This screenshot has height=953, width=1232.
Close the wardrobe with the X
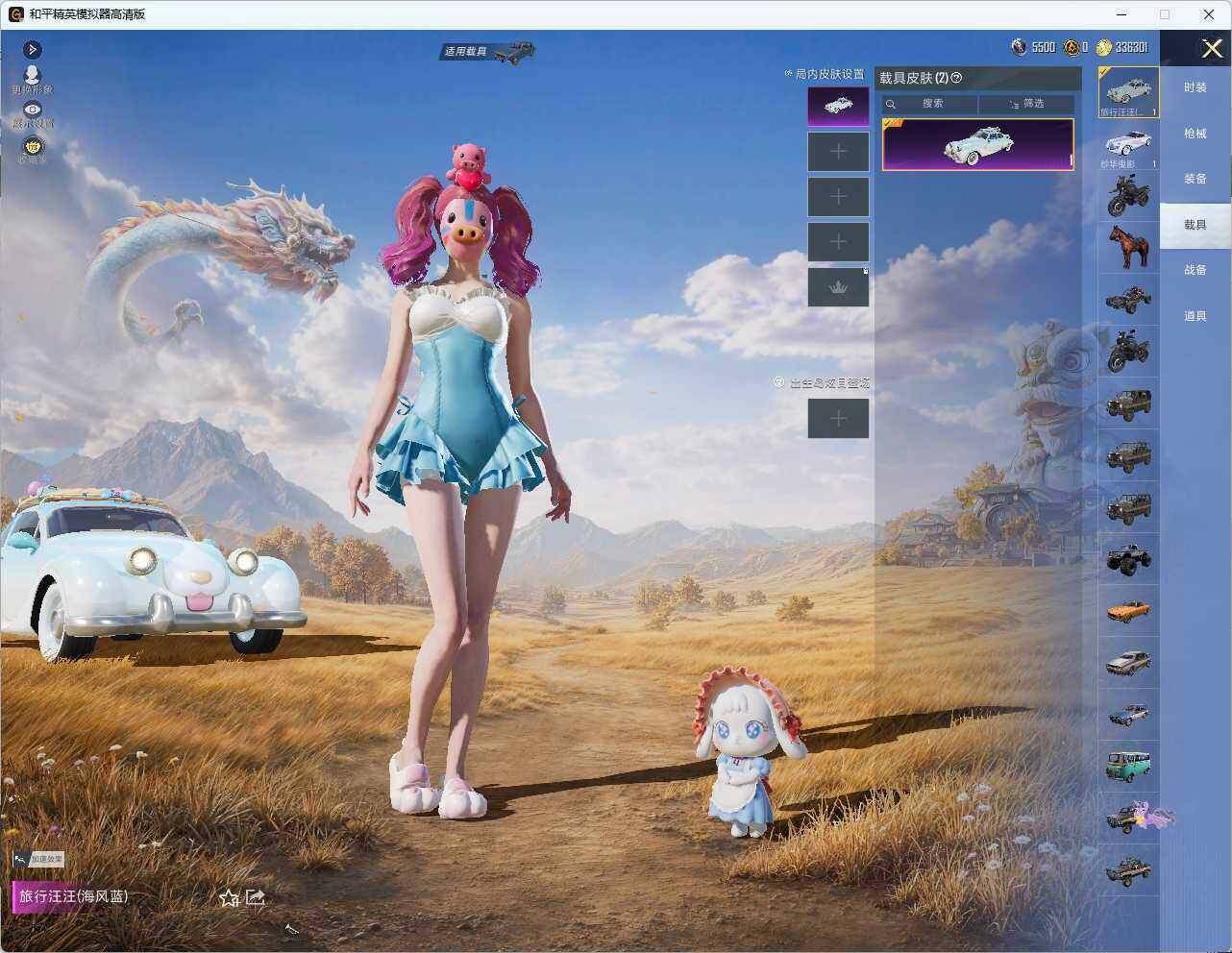[1212, 47]
